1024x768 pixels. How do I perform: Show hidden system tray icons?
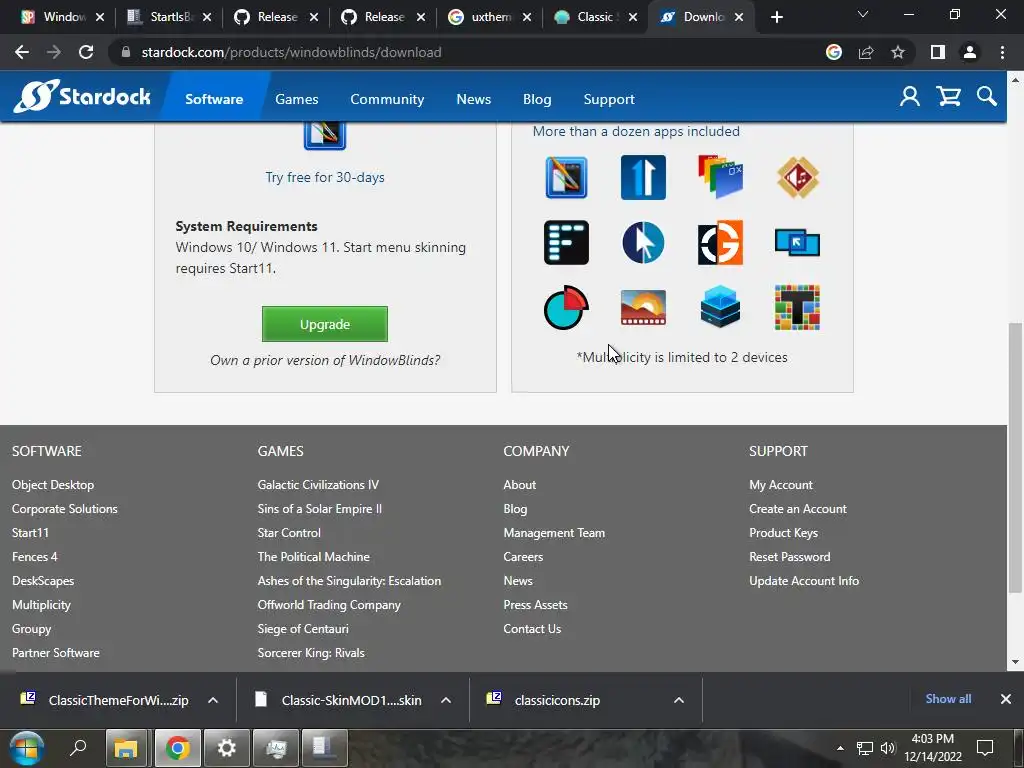point(840,748)
